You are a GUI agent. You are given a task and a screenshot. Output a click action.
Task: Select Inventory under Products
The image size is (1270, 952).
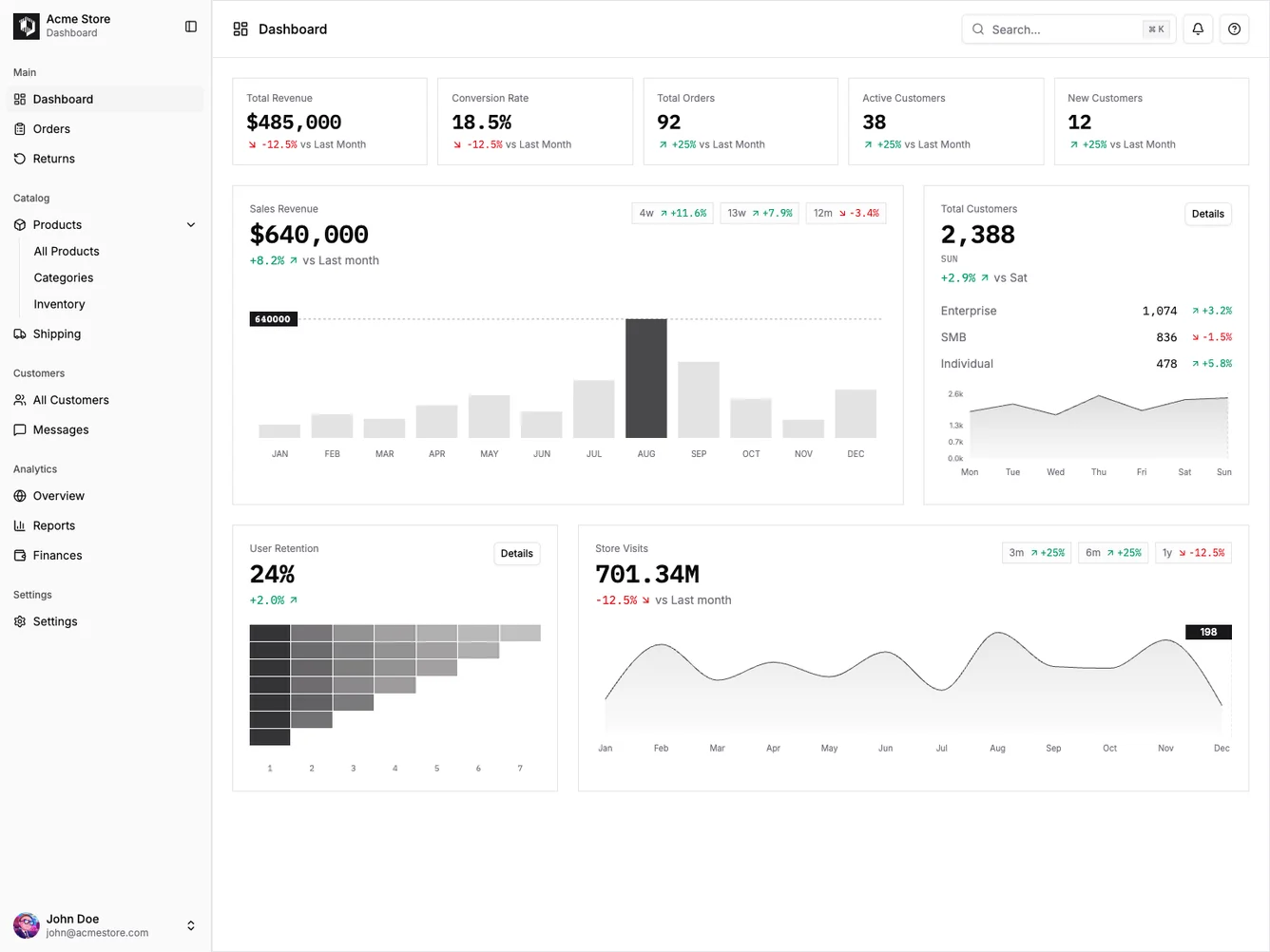pos(59,304)
